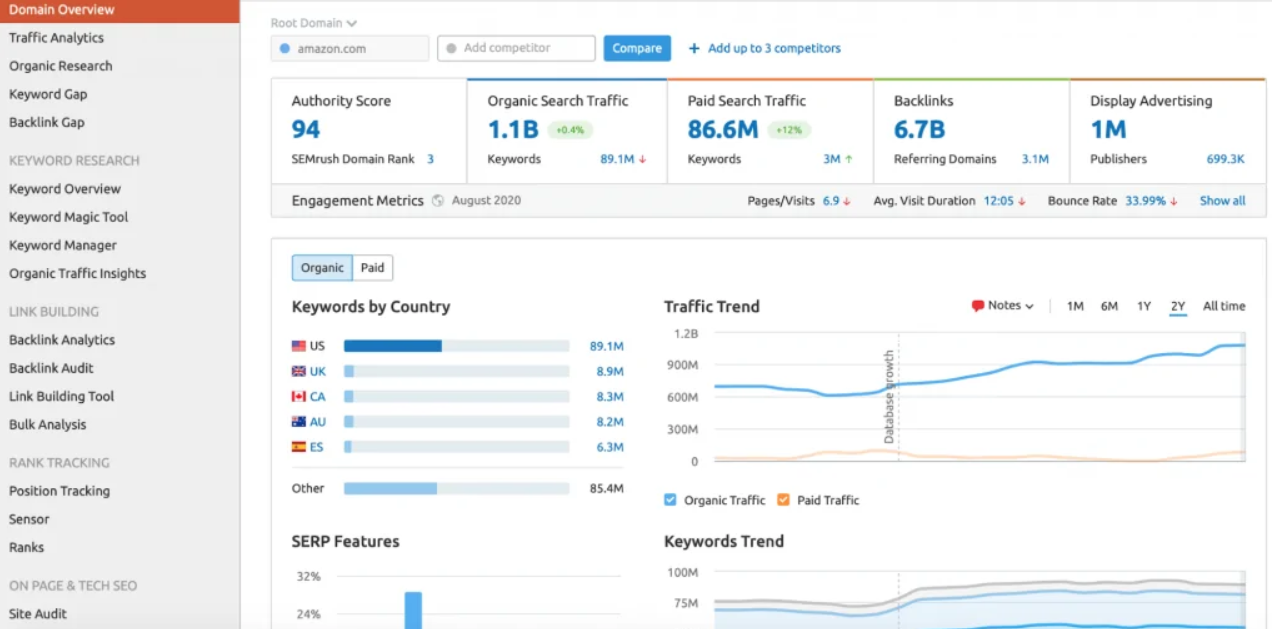Click the red down arrow next to 89.1M keywords
The height and width of the screenshot is (629, 1272).
(642, 159)
